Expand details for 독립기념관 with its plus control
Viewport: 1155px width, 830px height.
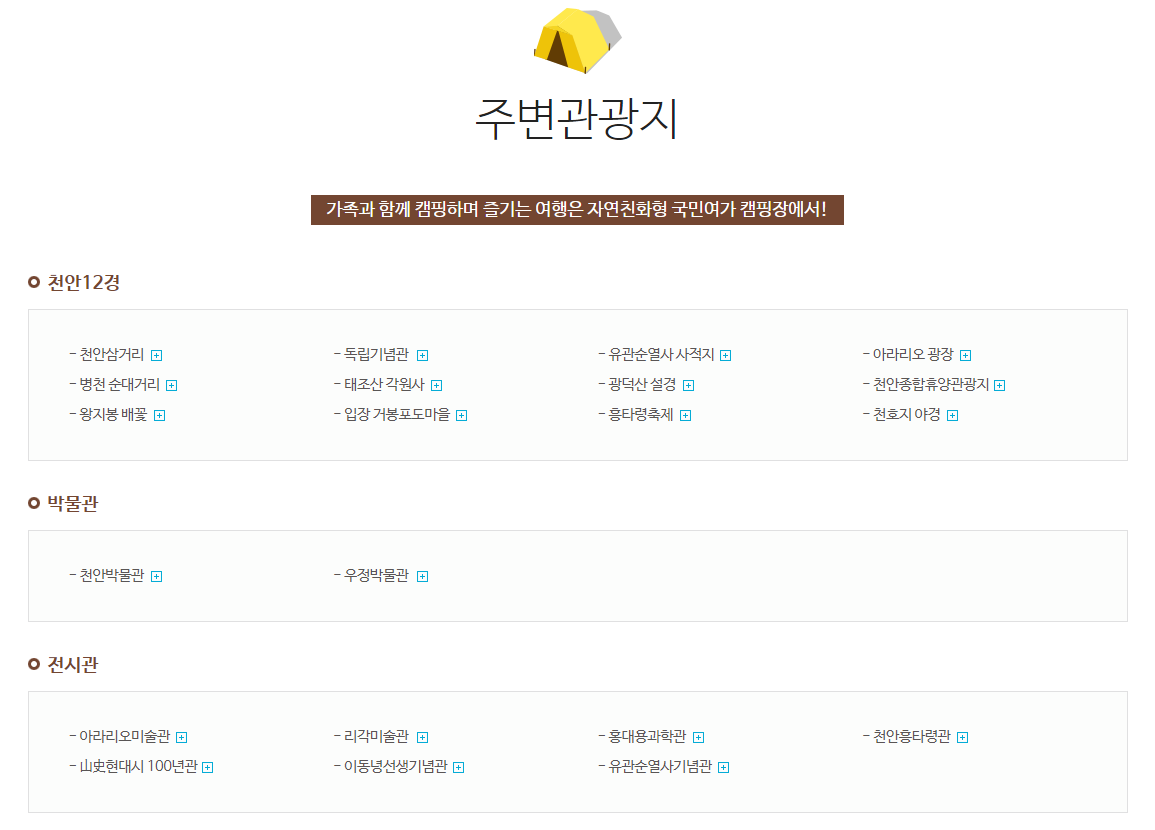tap(423, 354)
